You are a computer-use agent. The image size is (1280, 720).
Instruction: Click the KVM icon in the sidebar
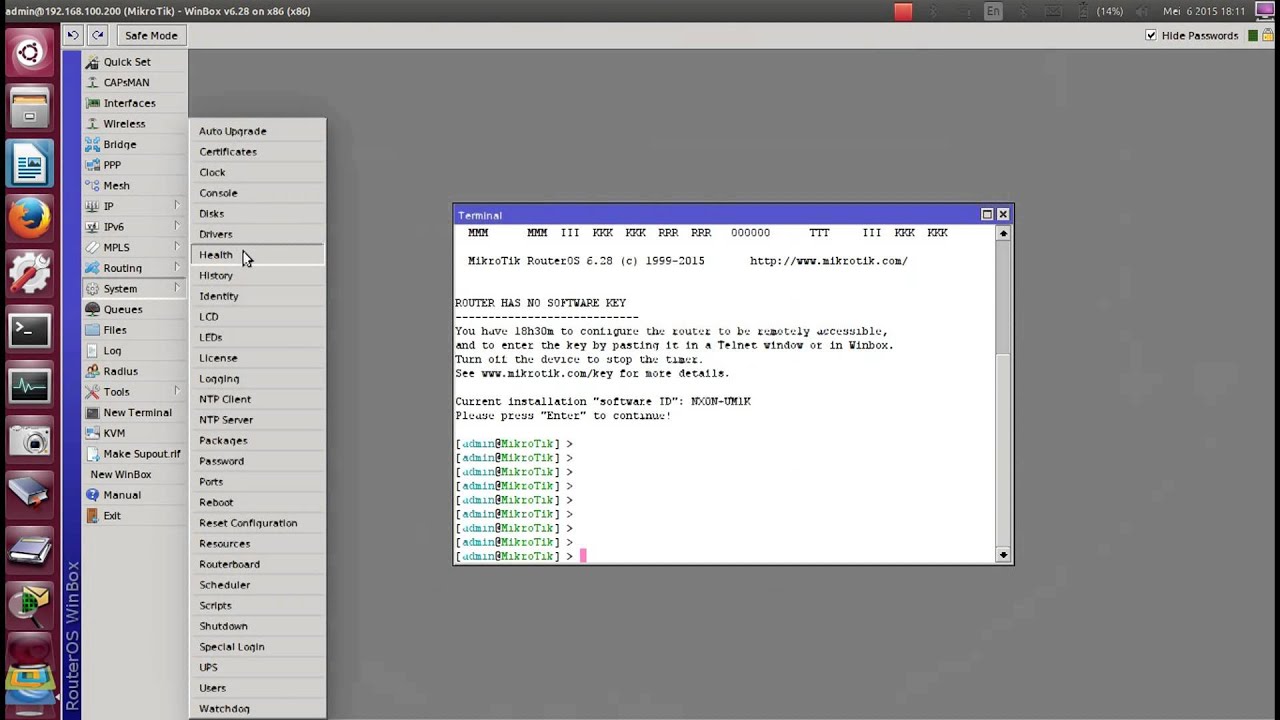point(93,433)
